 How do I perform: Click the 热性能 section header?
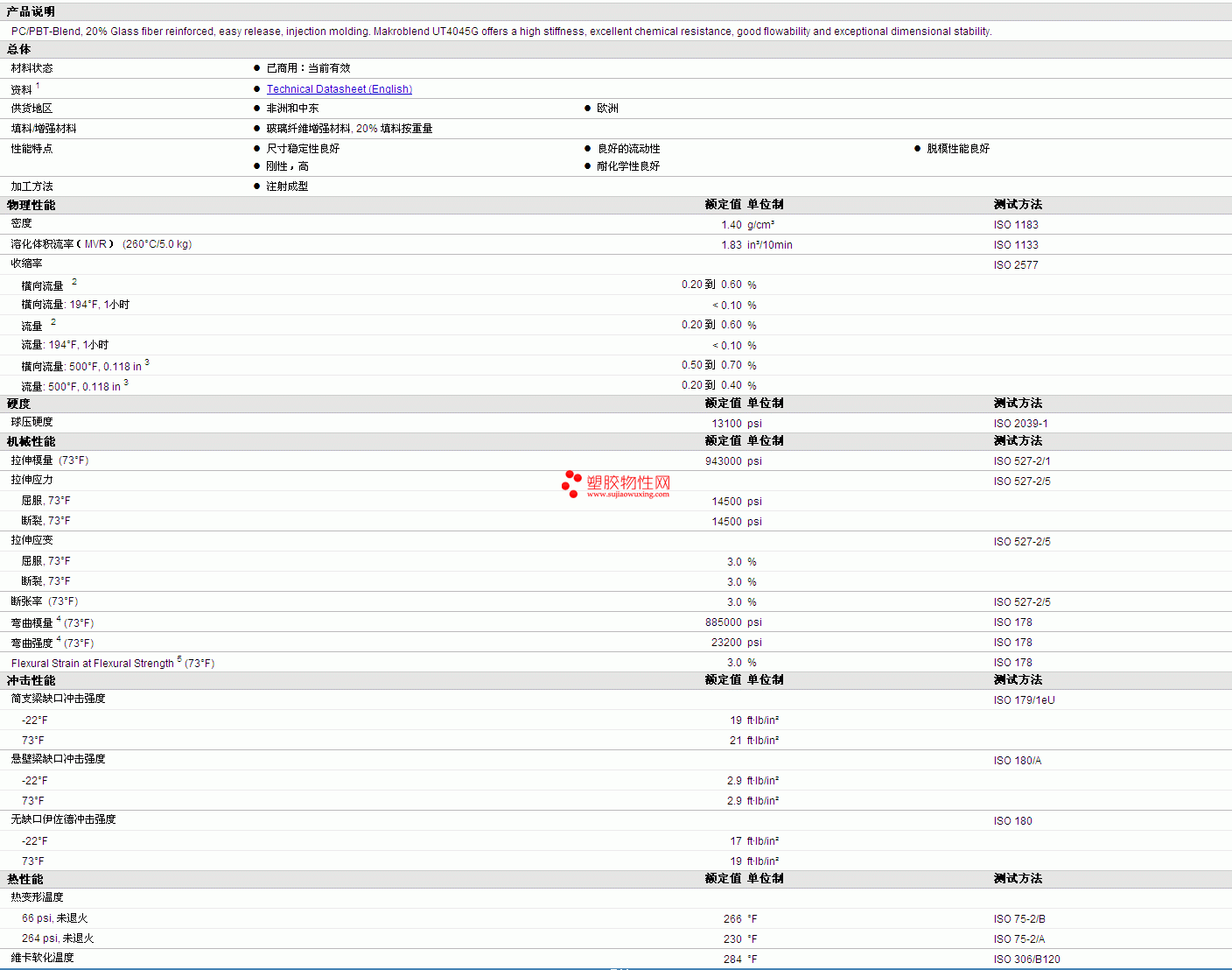click(x=24, y=879)
